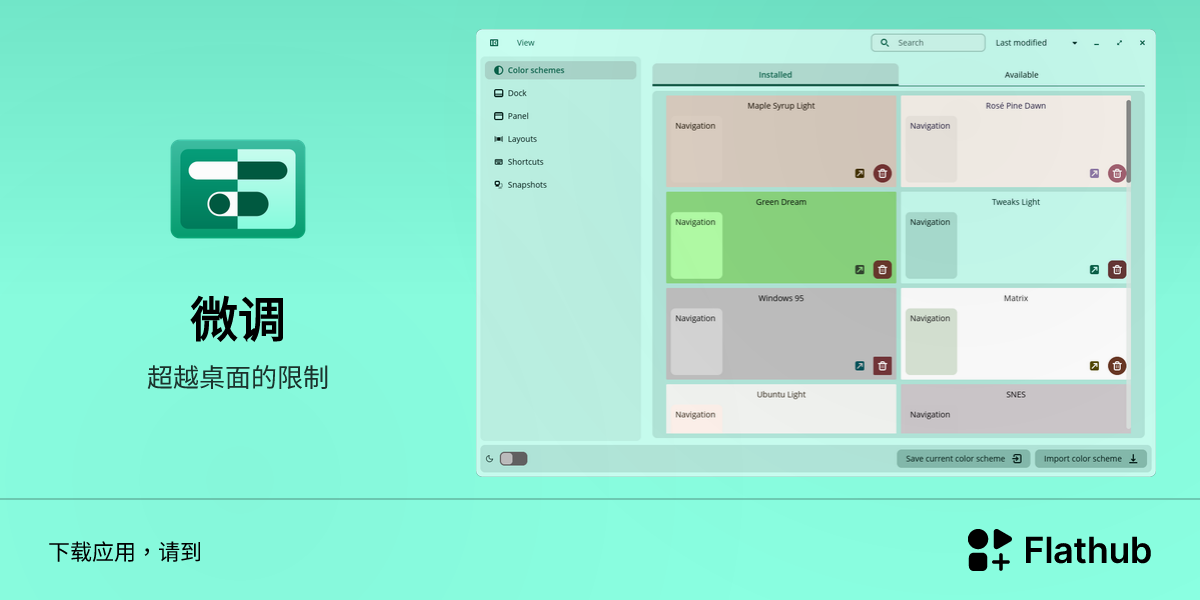Click the moon icon beside the switch
Viewport: 1200px width, 600px height.
pos(490,459)
